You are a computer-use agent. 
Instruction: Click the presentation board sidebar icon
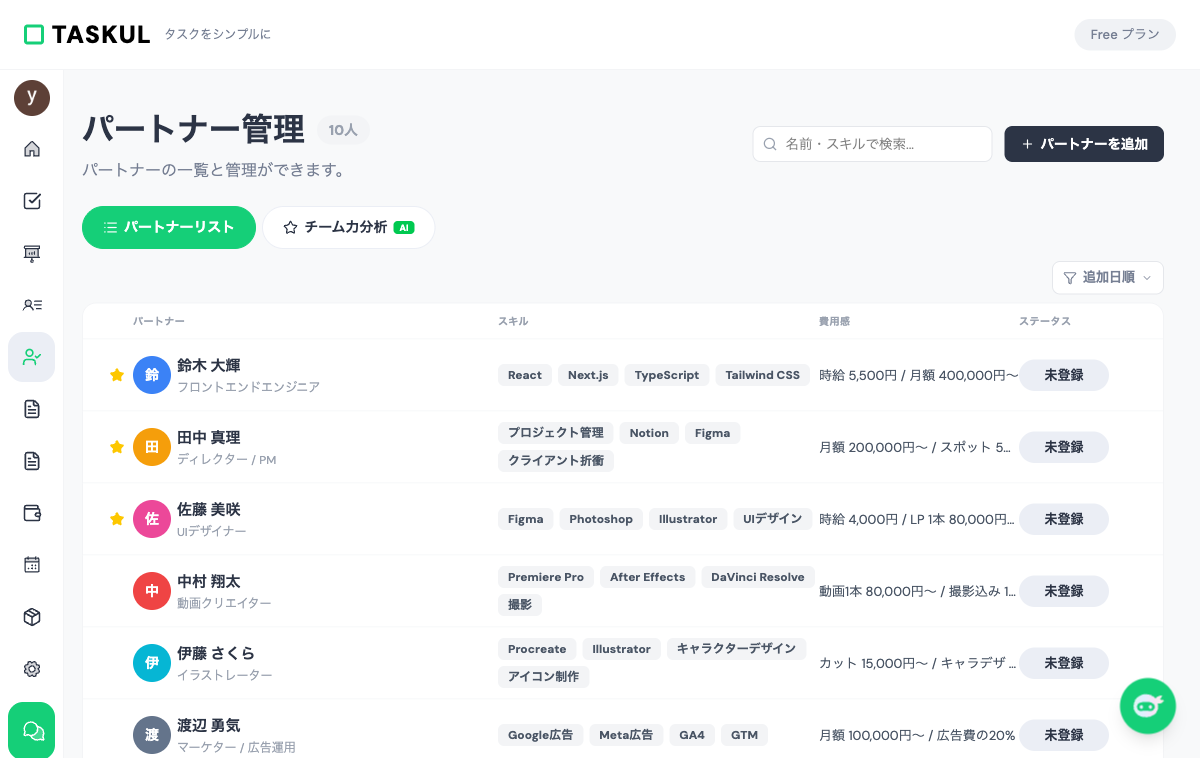pos(32,253)
